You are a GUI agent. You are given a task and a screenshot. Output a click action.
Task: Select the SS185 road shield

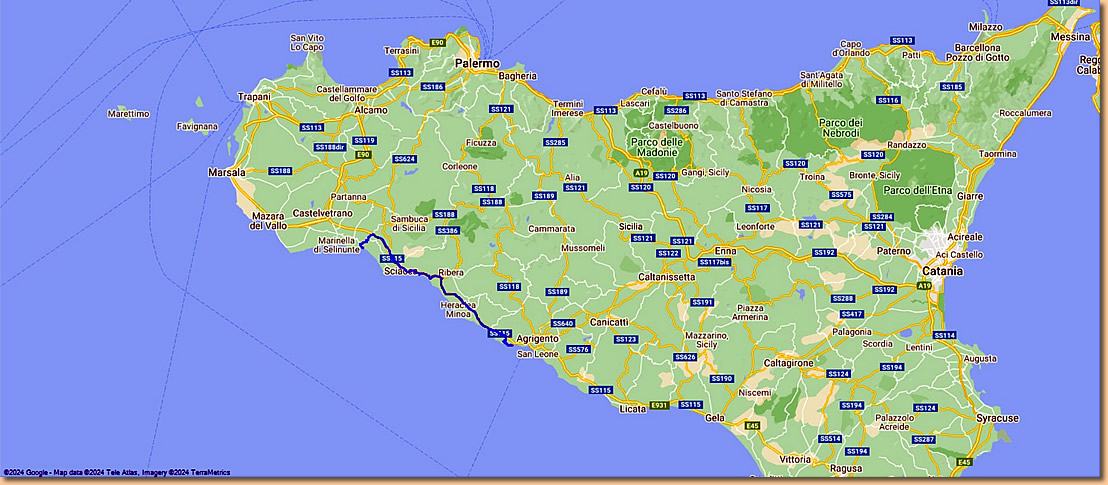click(952, 86)
